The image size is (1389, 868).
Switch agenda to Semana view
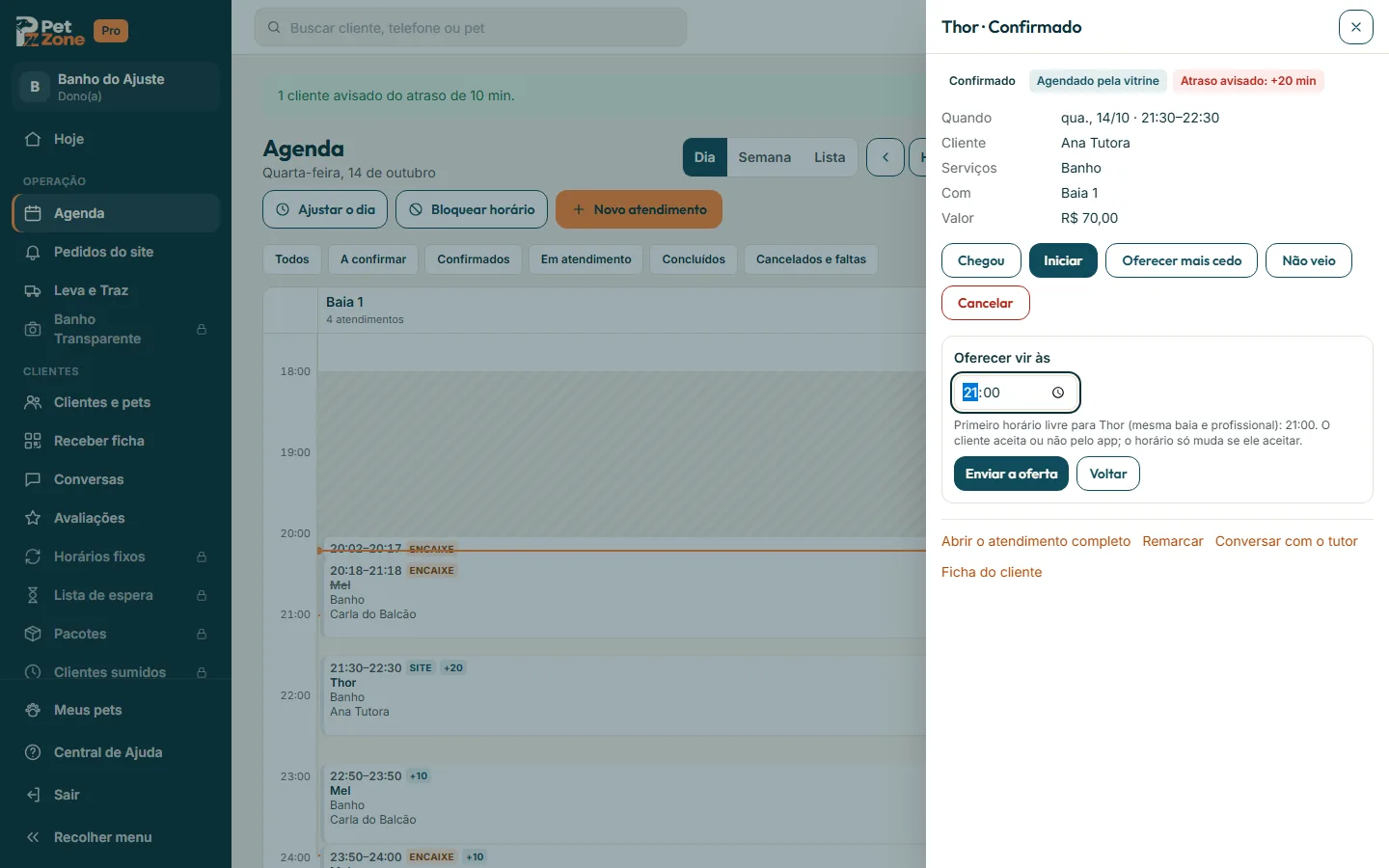pyautogui.click(x=765, y=157)
